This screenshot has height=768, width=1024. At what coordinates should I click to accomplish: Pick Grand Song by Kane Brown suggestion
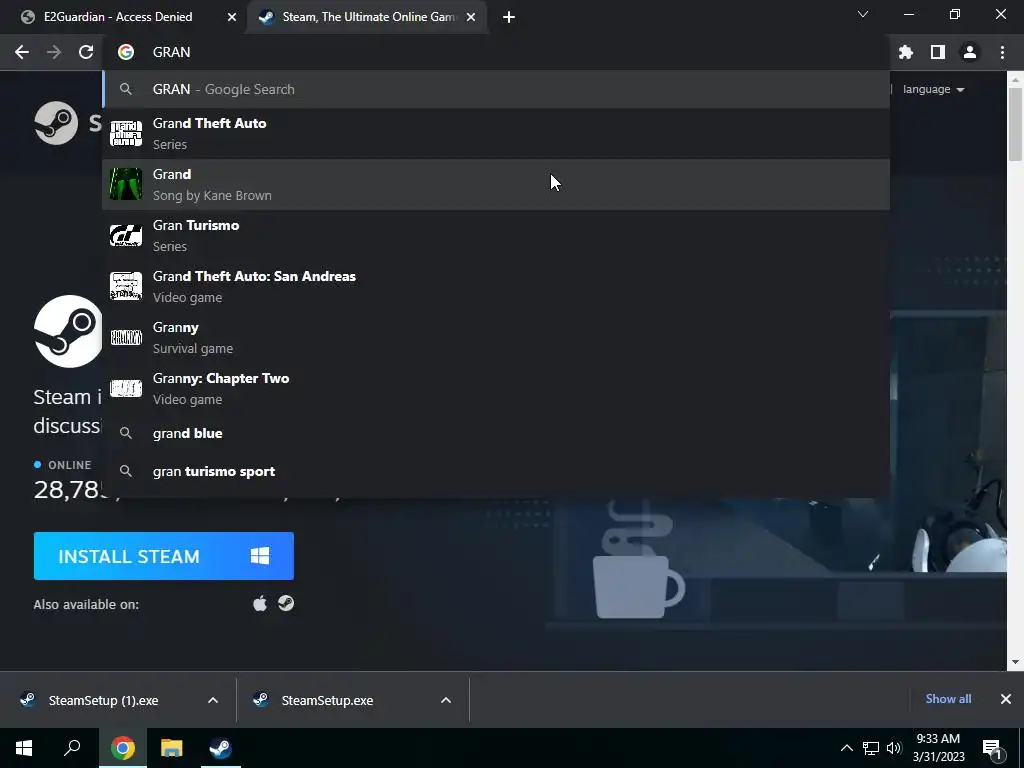point(496,185)
